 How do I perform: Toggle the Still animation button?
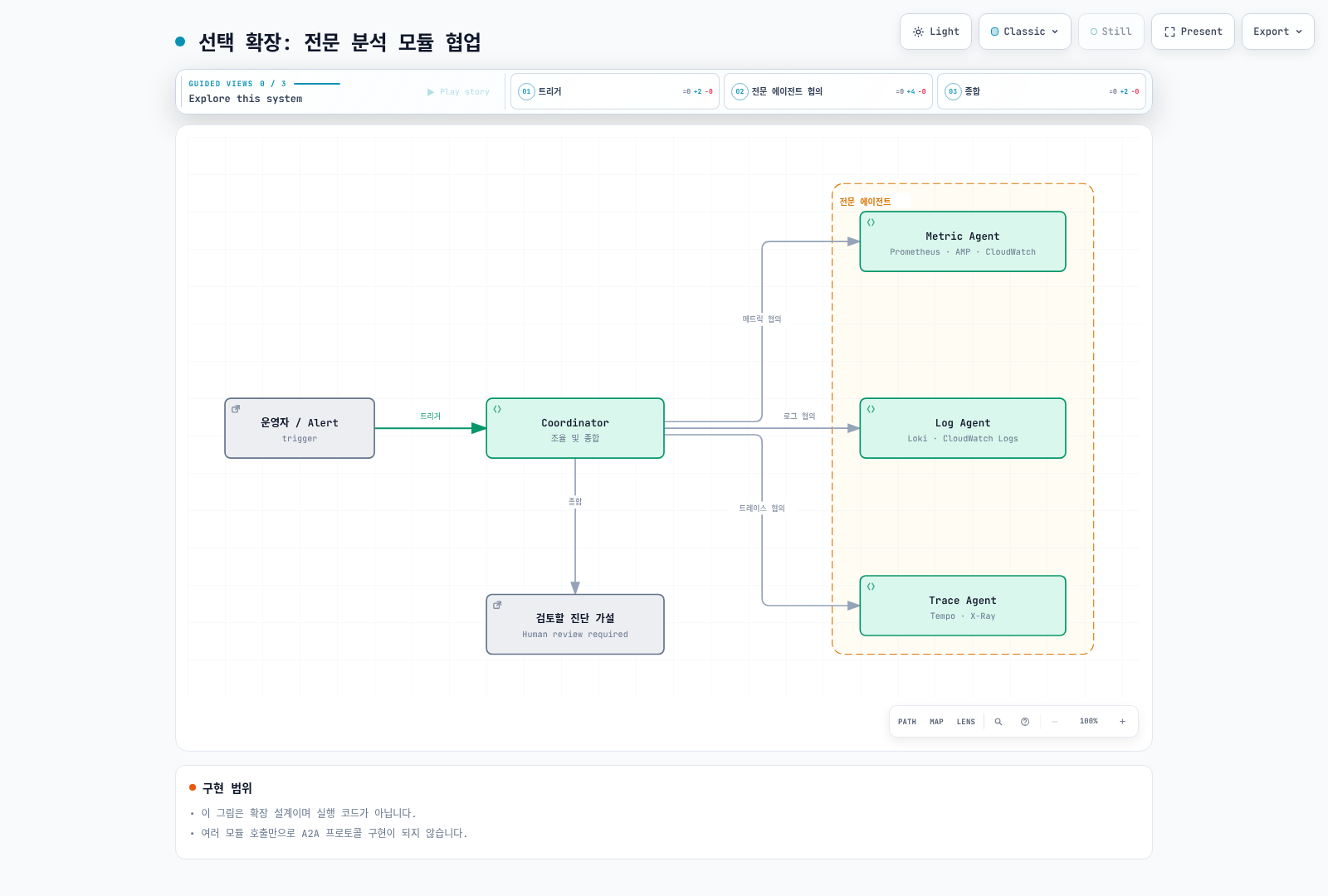coord(1111,32)
